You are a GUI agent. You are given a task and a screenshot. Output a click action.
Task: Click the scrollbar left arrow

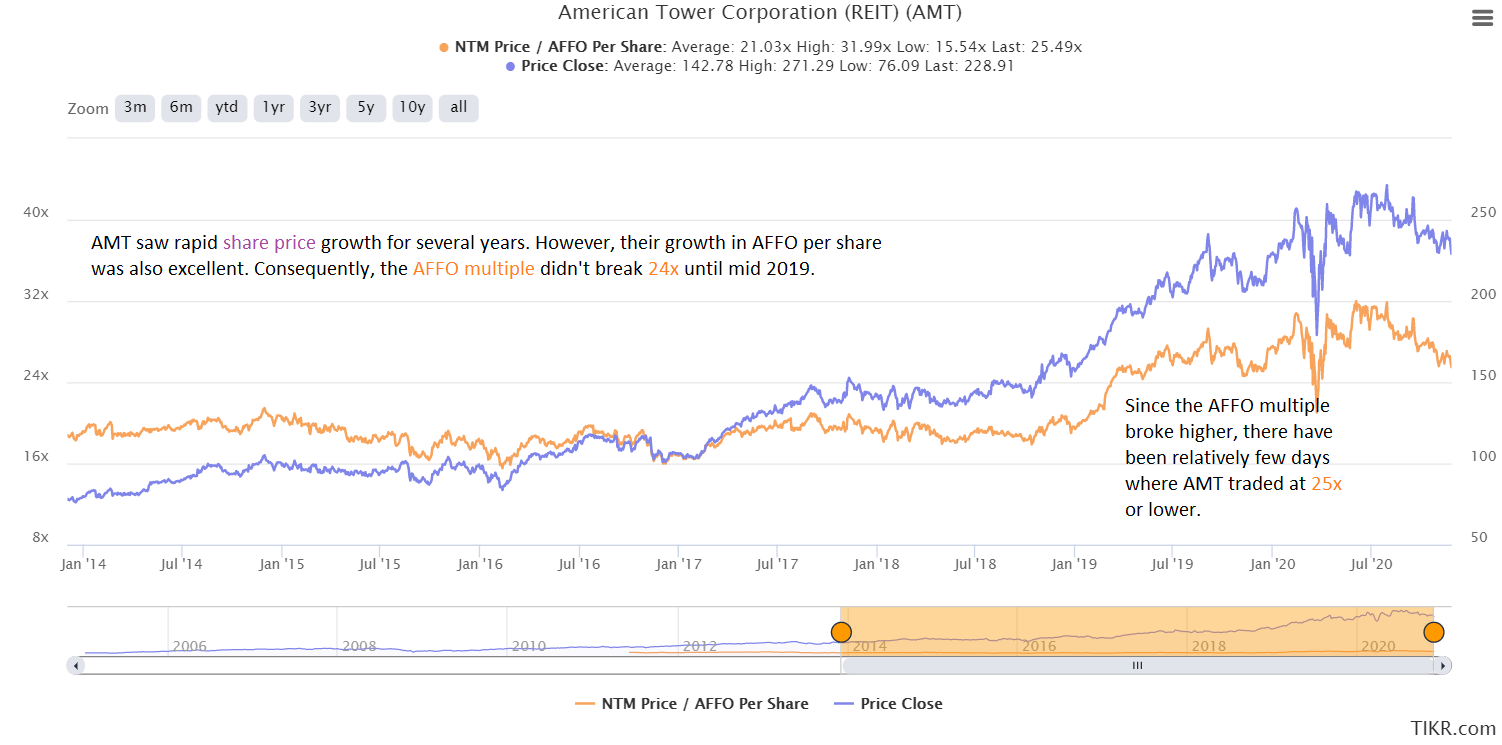74,665
